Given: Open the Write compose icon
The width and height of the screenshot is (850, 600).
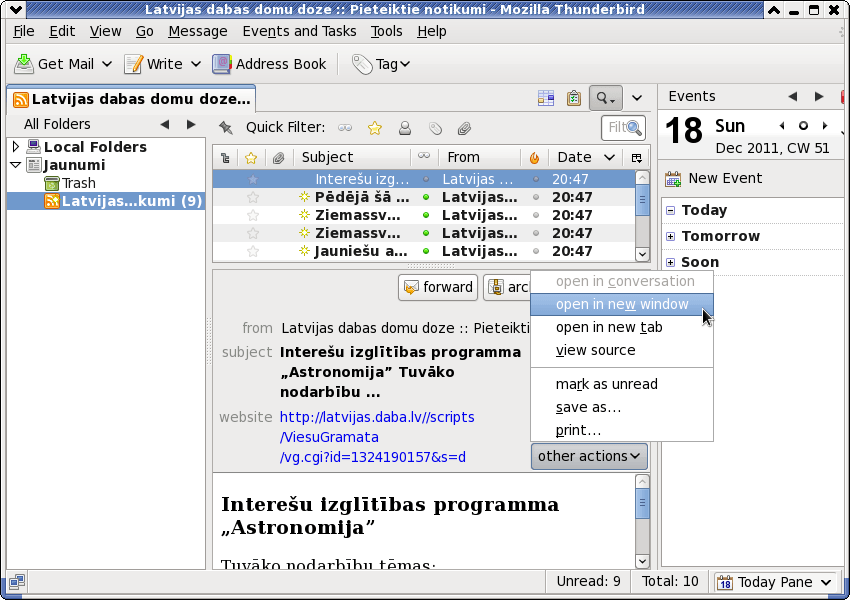Looking at the screenshot, I should (x=133, y=64).
